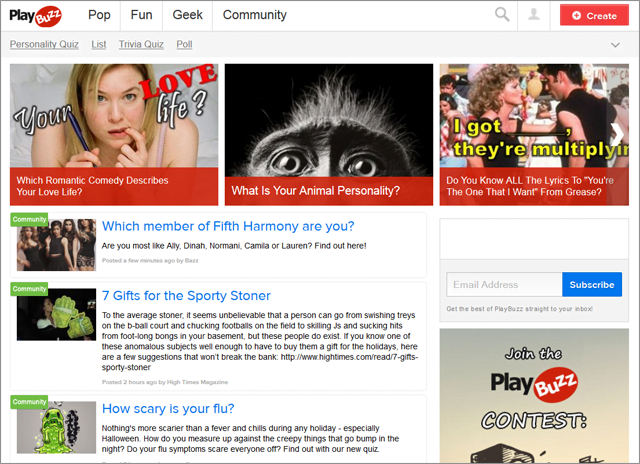Filter by List type

click(99, 44)
